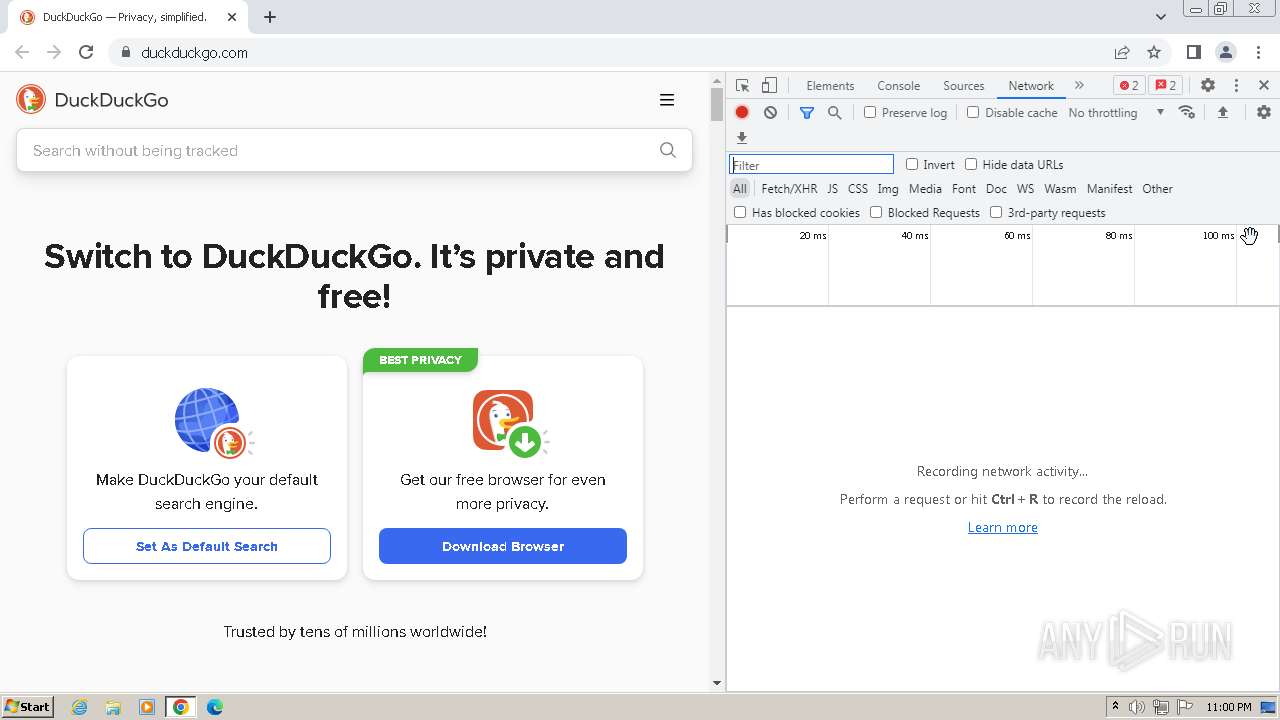
Task: Share this page icon in address bar
Action: point(1122,52)
